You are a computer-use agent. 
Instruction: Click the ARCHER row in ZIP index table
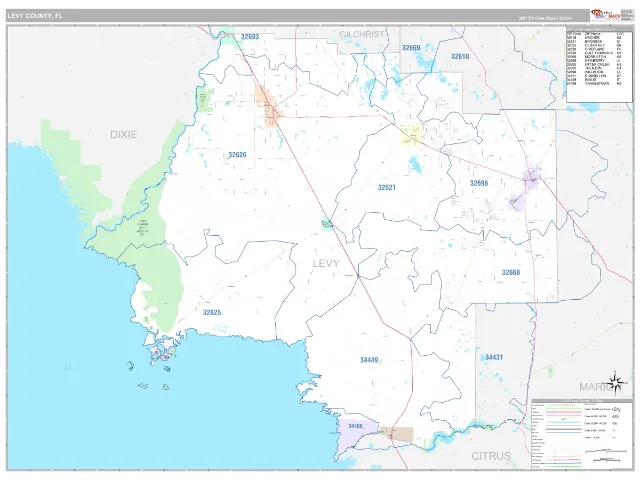tap(595, 38)
